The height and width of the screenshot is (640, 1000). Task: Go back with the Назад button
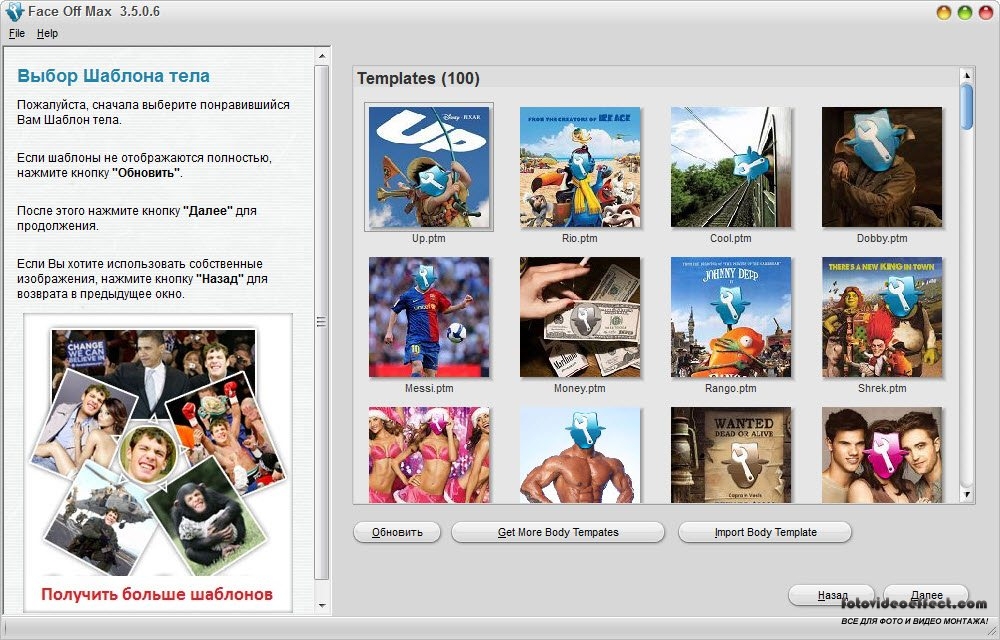pos(832,595)
